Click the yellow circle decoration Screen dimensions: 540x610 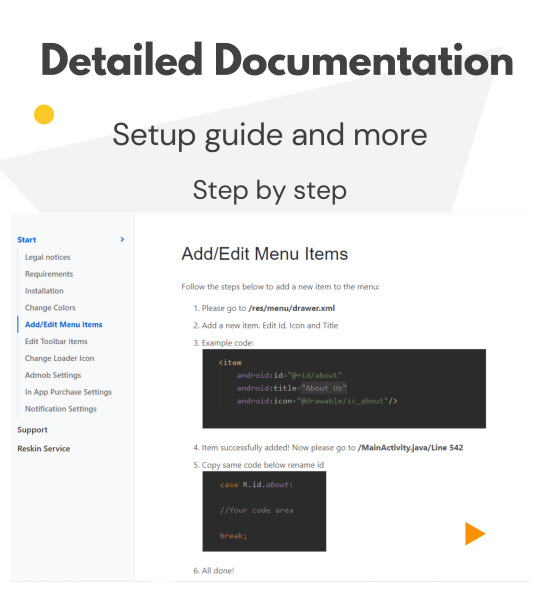[x=44, y=114]
